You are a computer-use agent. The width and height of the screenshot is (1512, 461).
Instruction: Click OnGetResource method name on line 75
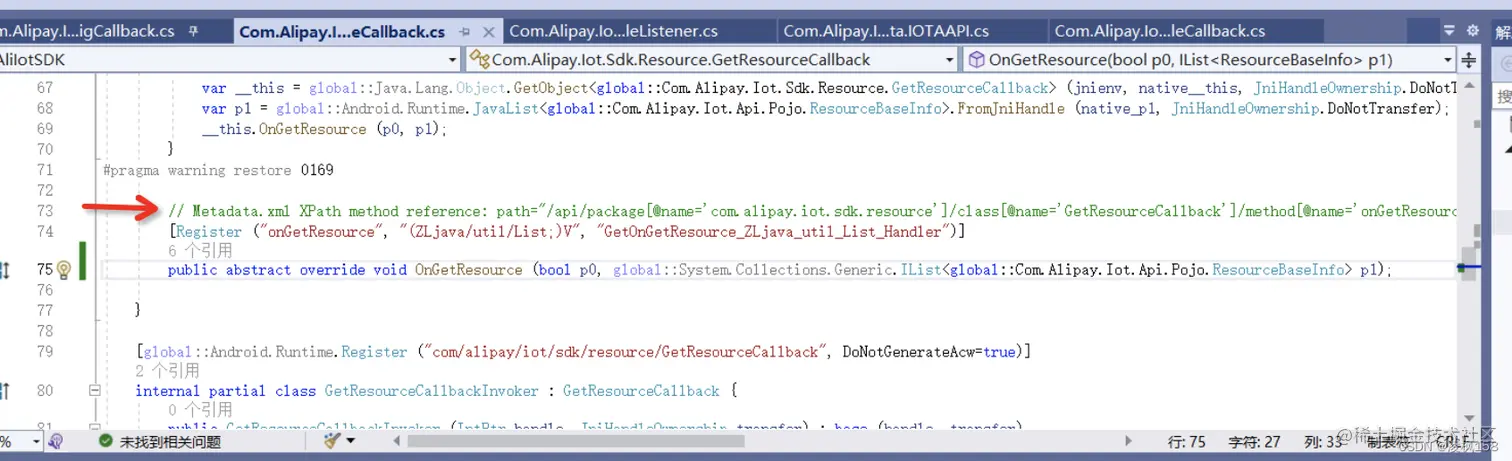click(x=468, y=270)
